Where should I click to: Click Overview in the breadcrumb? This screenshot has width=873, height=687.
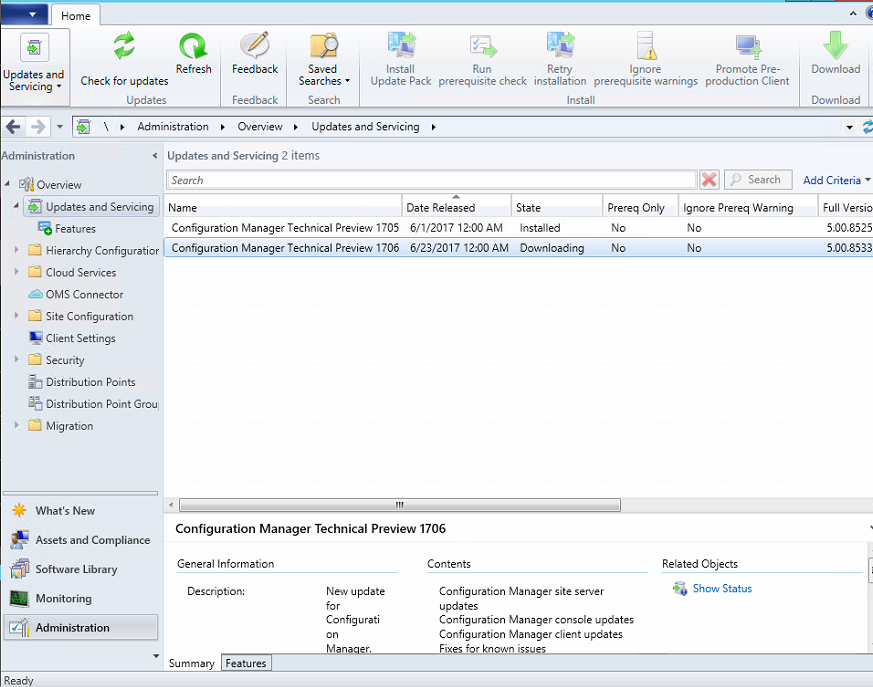click(260, 126)
